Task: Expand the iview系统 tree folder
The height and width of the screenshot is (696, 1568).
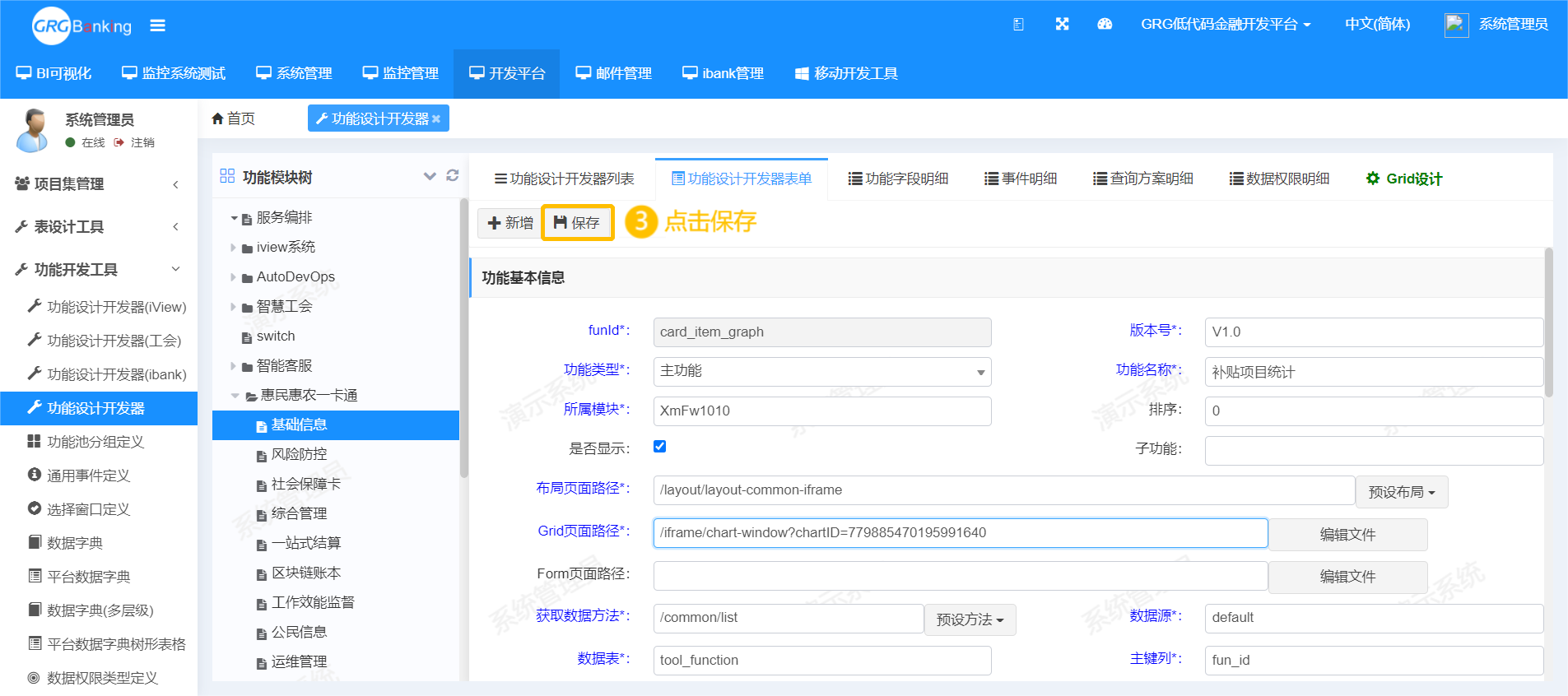Action: pyautogui.click(x=233, y=248)
